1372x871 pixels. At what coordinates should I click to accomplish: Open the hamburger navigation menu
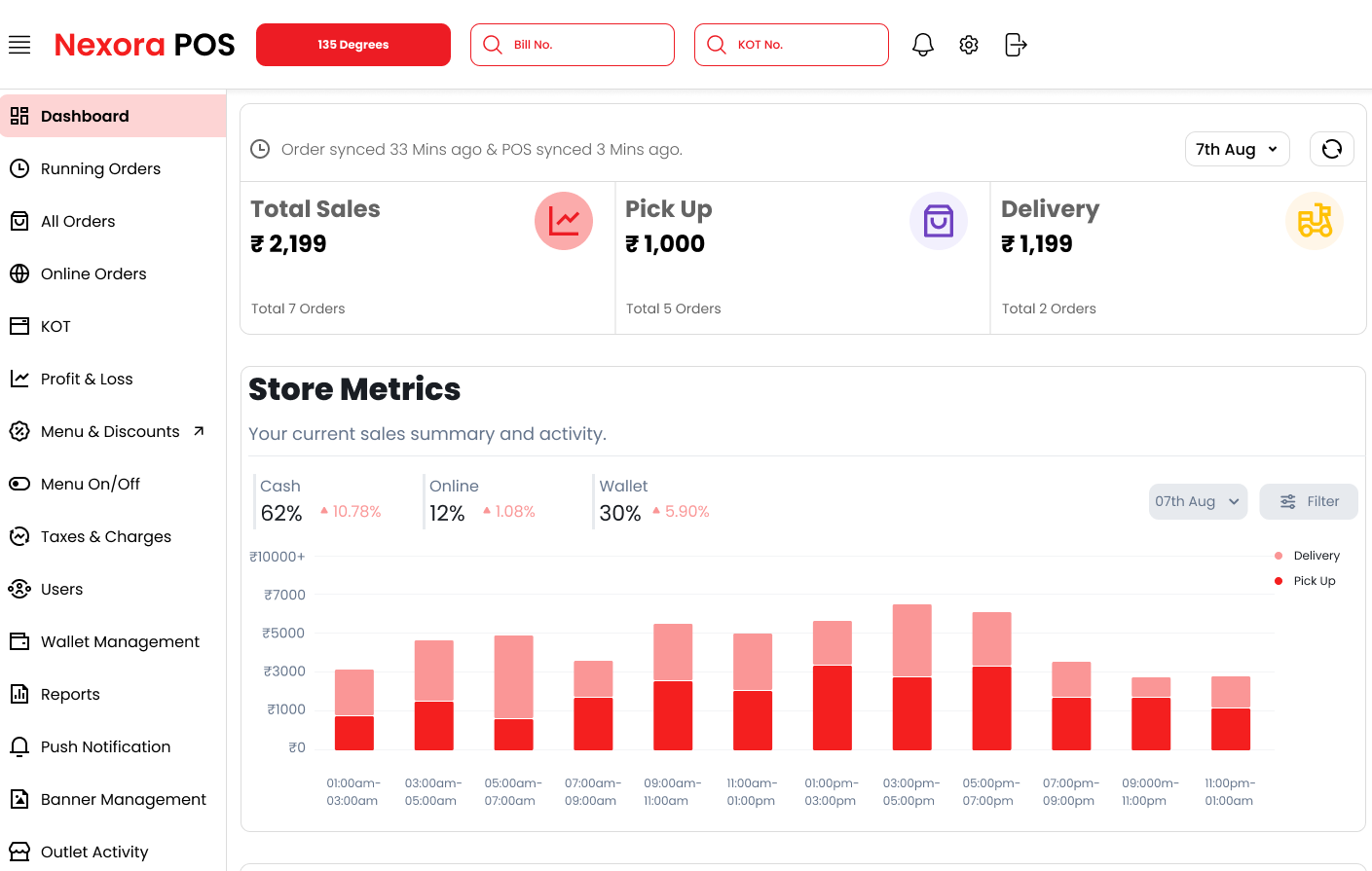[x=19, y=45]
